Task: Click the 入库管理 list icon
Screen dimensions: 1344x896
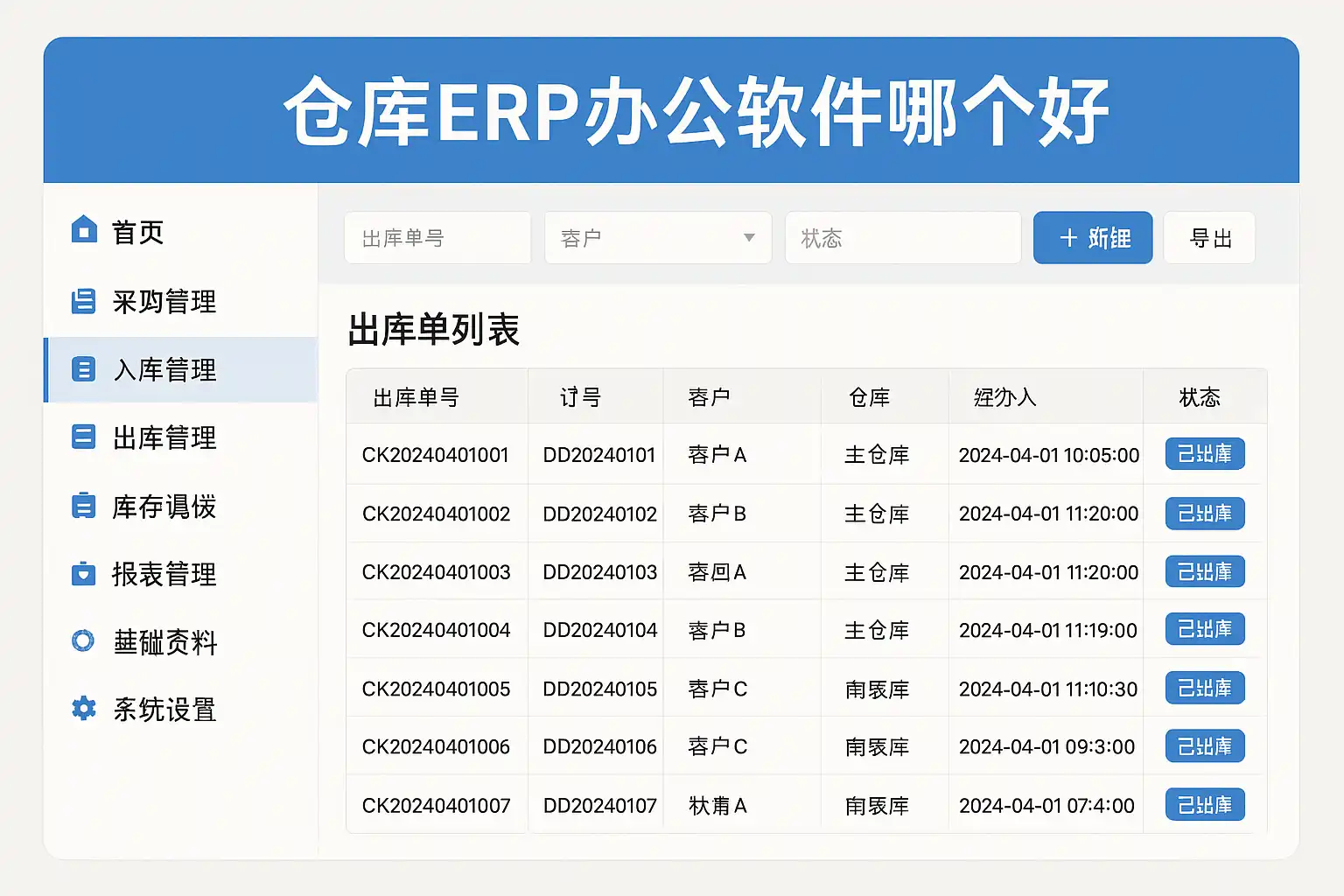Action: 83,369
